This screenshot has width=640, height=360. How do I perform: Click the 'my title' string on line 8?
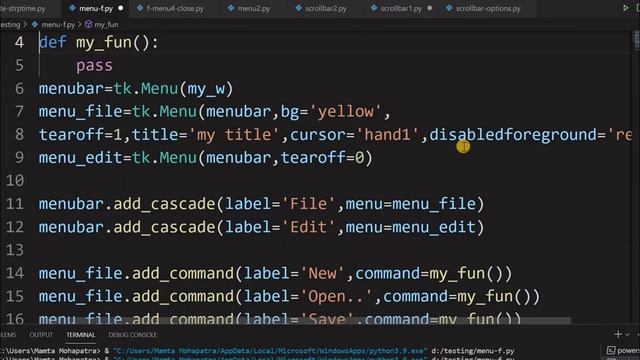click(x=234, y=134)
